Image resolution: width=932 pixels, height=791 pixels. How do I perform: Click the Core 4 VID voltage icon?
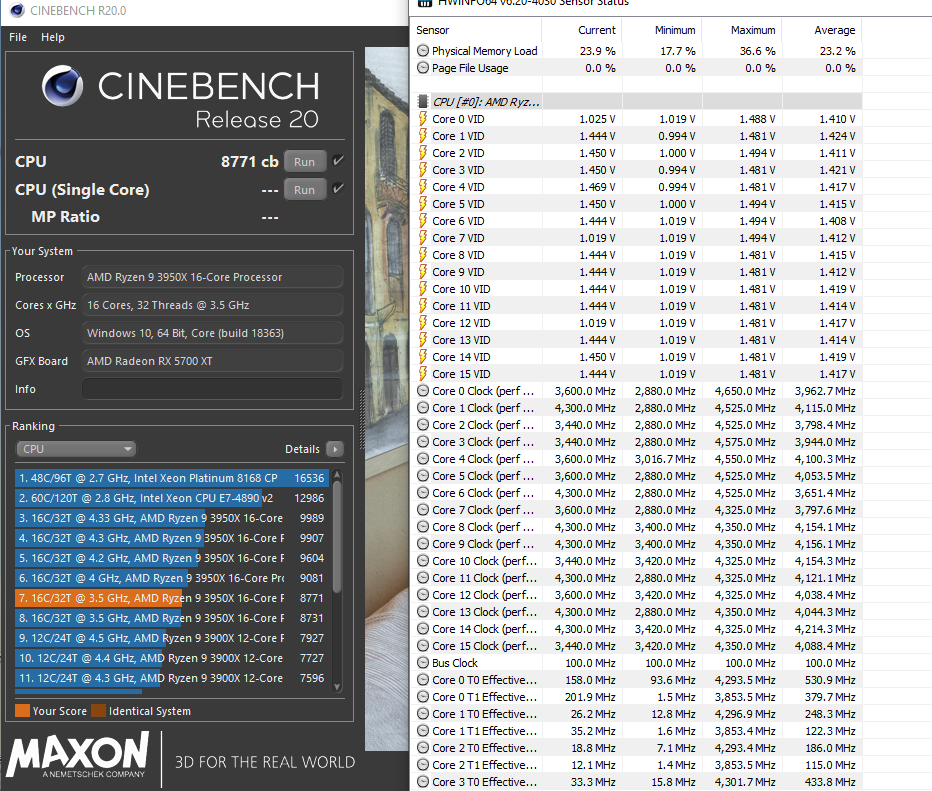(423, 187)
